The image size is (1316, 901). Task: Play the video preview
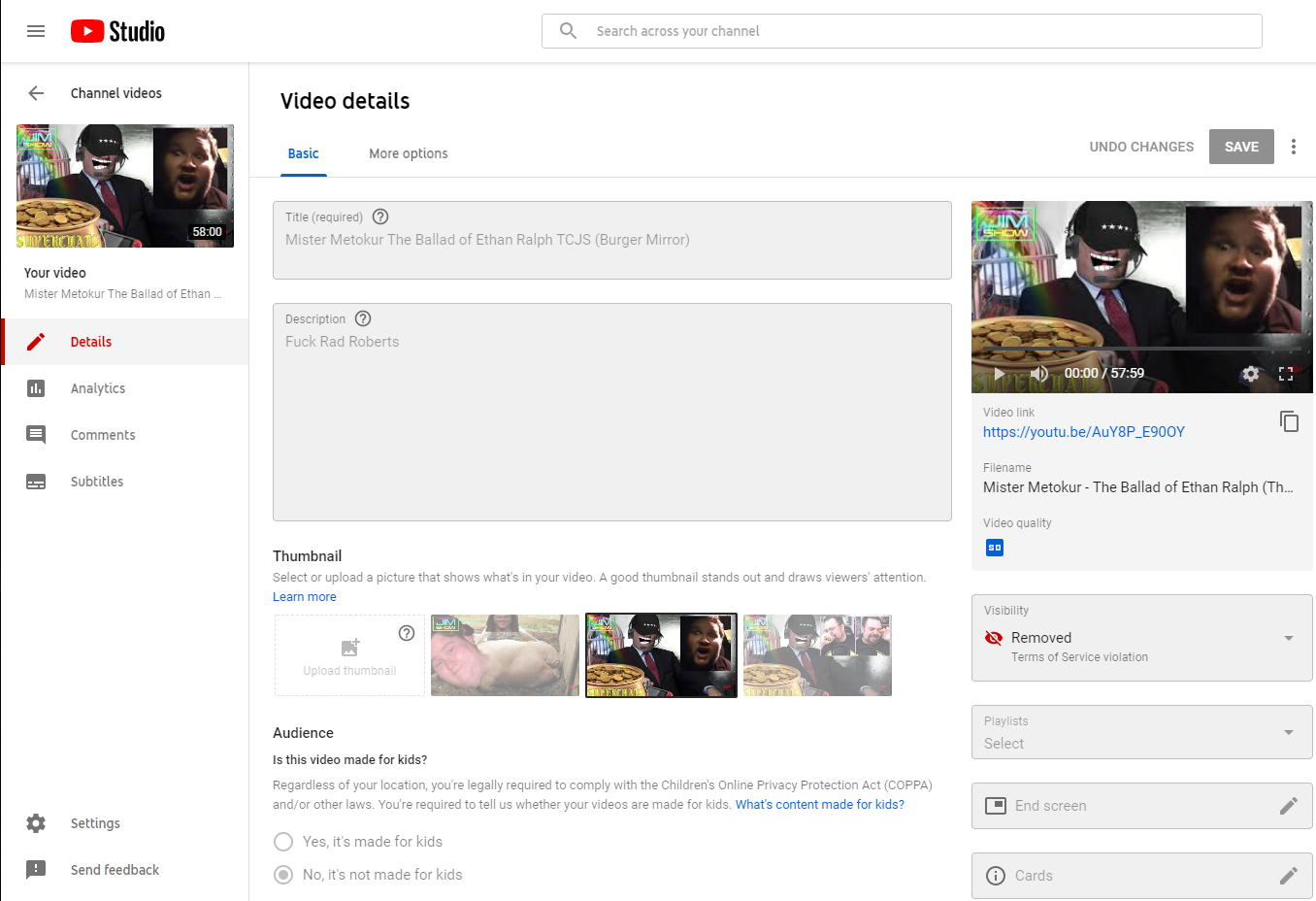(1000, 374)
